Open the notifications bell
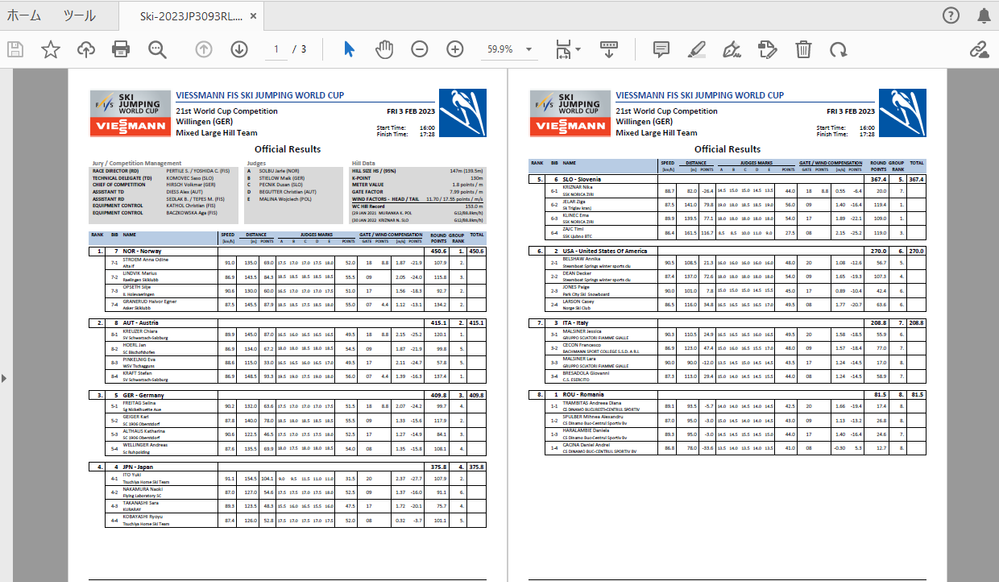 984,16
